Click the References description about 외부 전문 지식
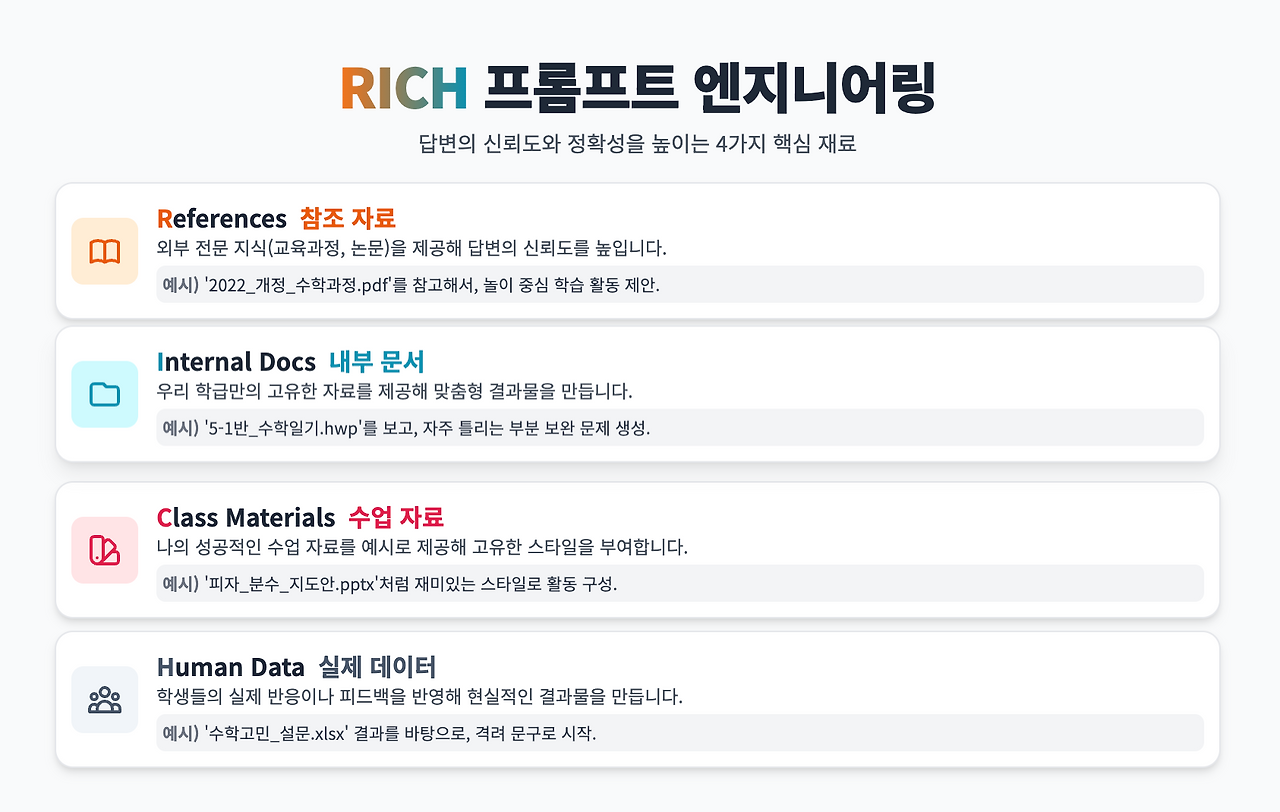The image size is (1280, 812). point(412,248)
